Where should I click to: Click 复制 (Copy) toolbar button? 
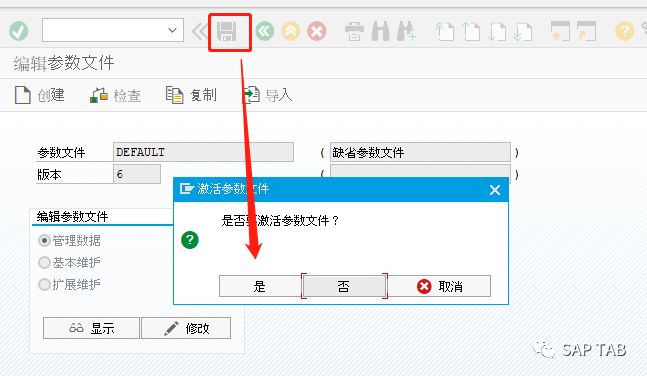tap(191, 95)
